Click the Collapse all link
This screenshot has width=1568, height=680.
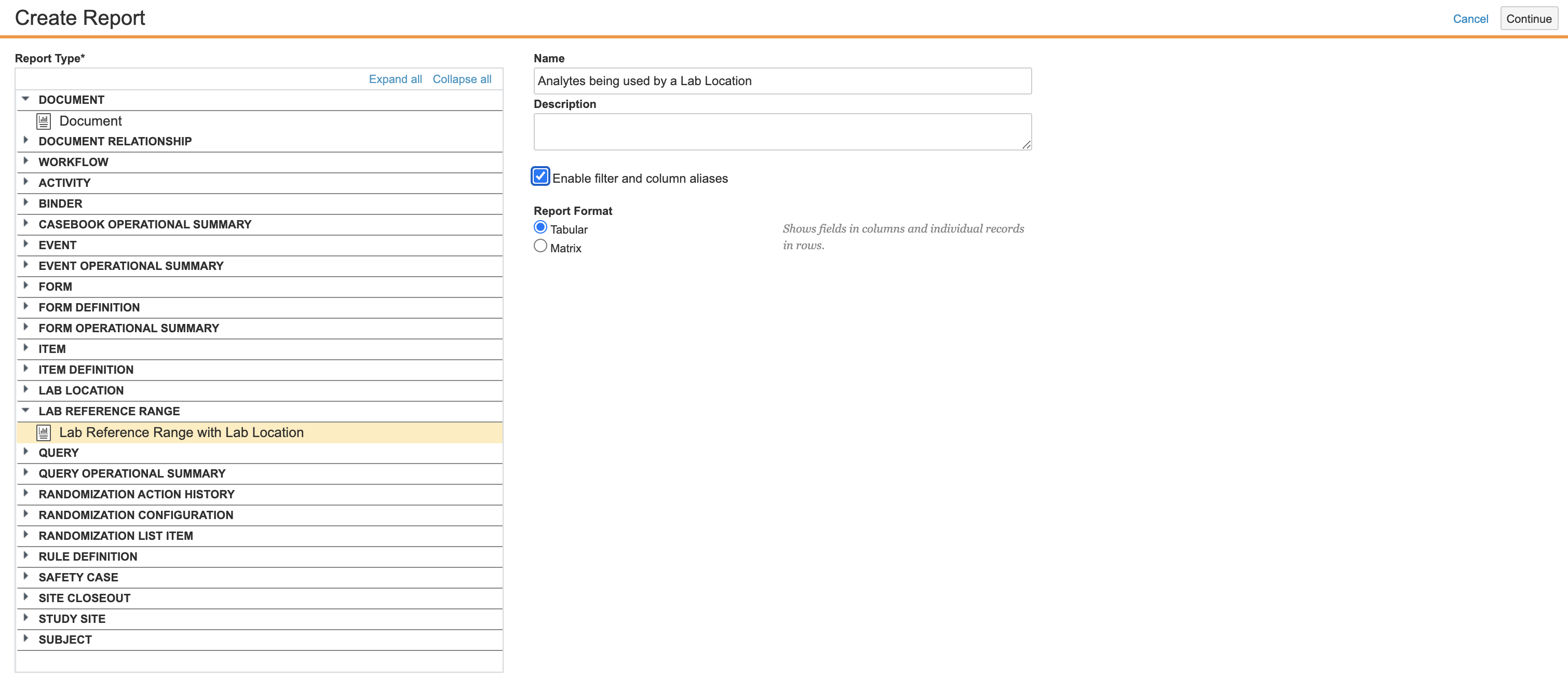(462, 79)
